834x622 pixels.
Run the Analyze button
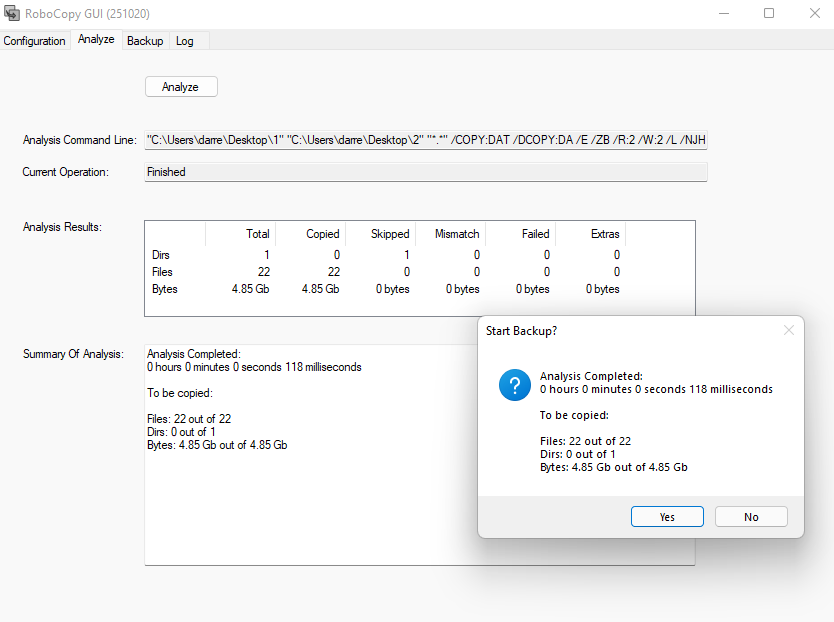(180, 86)
